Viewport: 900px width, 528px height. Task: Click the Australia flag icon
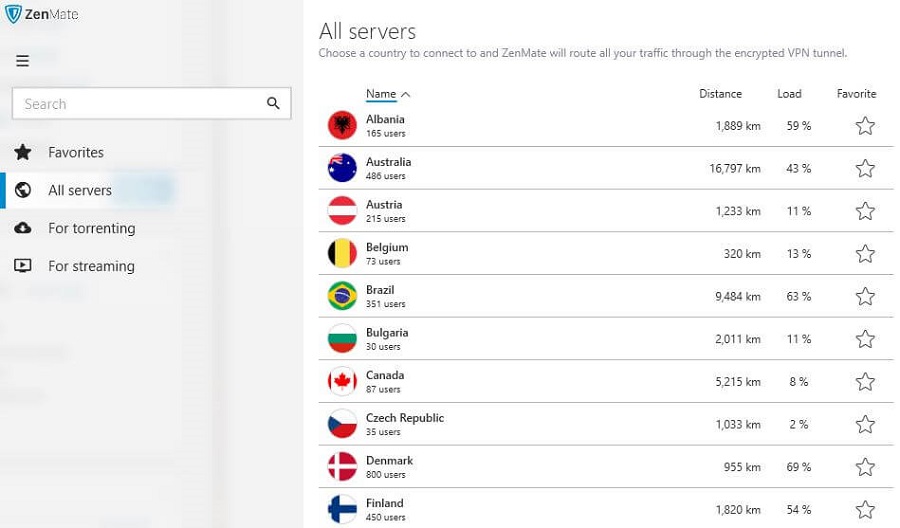click(342, 168)
